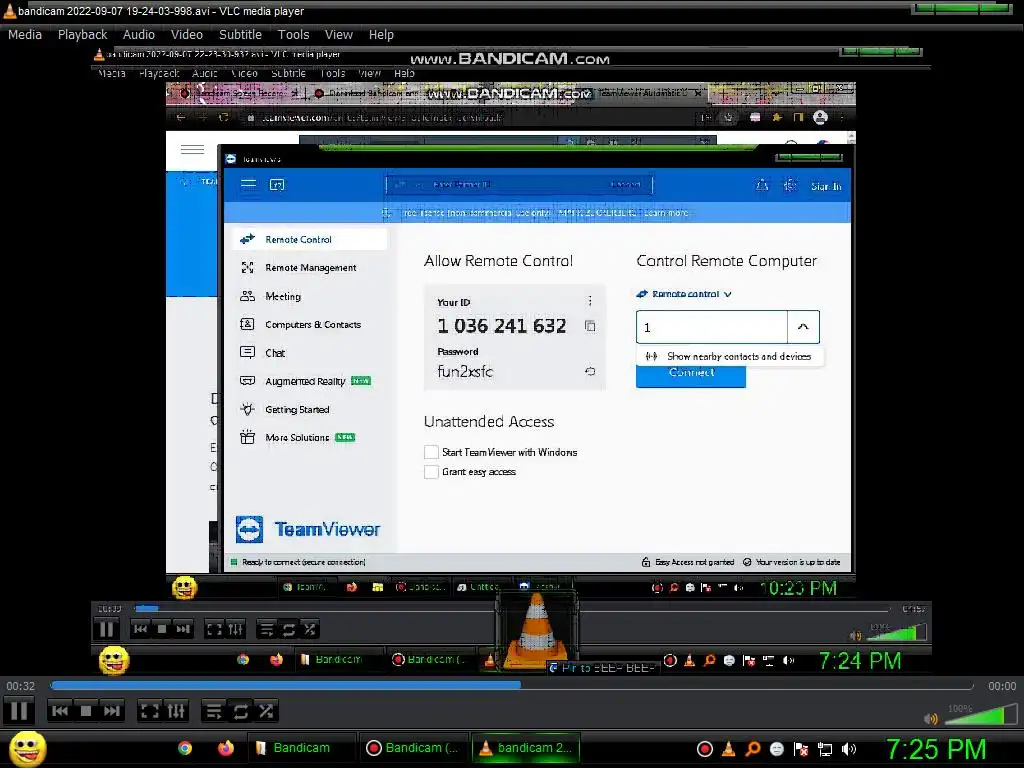Select Chat in TeamViewer sidebar

click(x=310, y=353)
